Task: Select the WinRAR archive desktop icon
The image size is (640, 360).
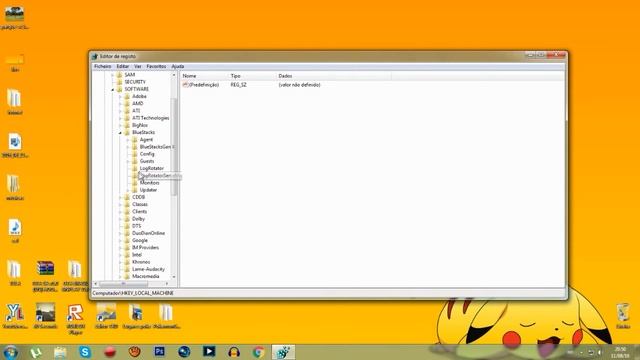Action: click(45, 276)
